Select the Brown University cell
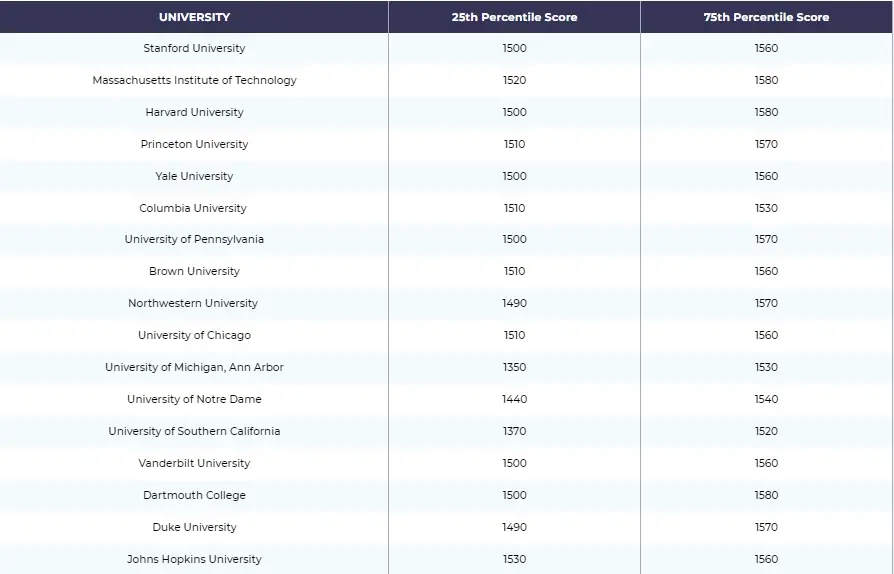The image size is (894, 574). pyautogui.click(x=194, y=271)
